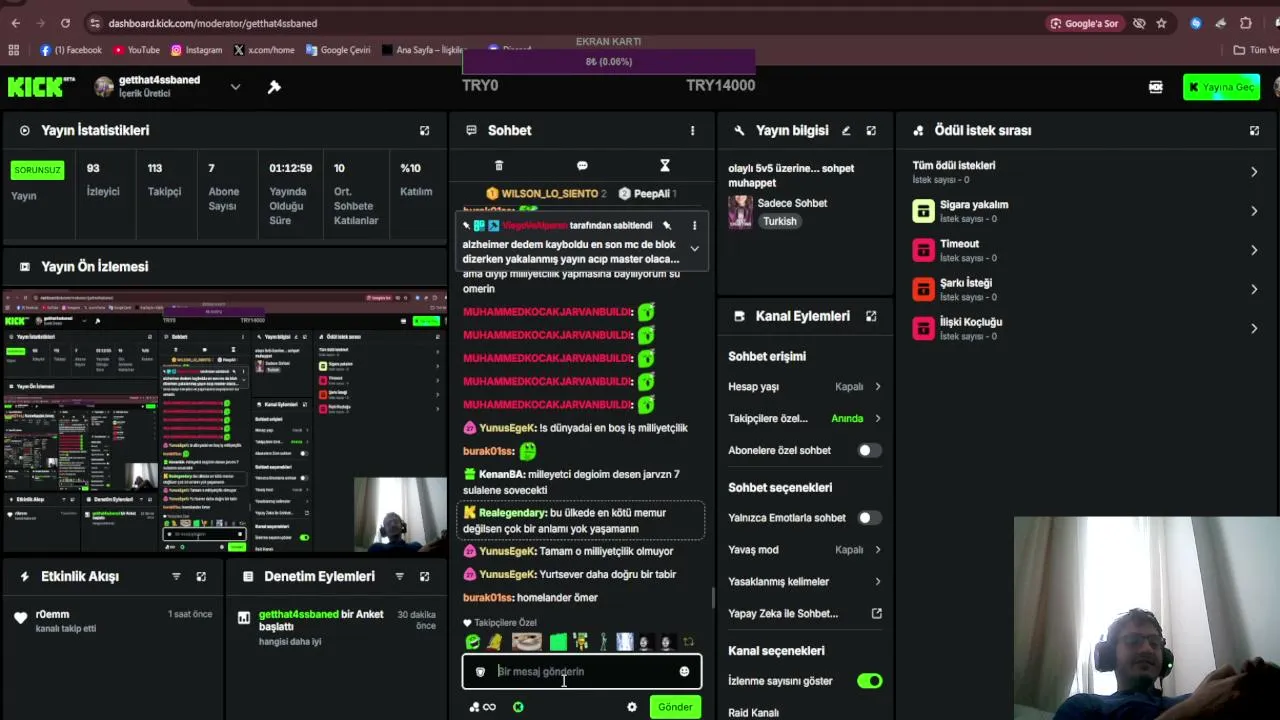Open the İlişki Koçluğu reward row arrow

coord(1254,328)
